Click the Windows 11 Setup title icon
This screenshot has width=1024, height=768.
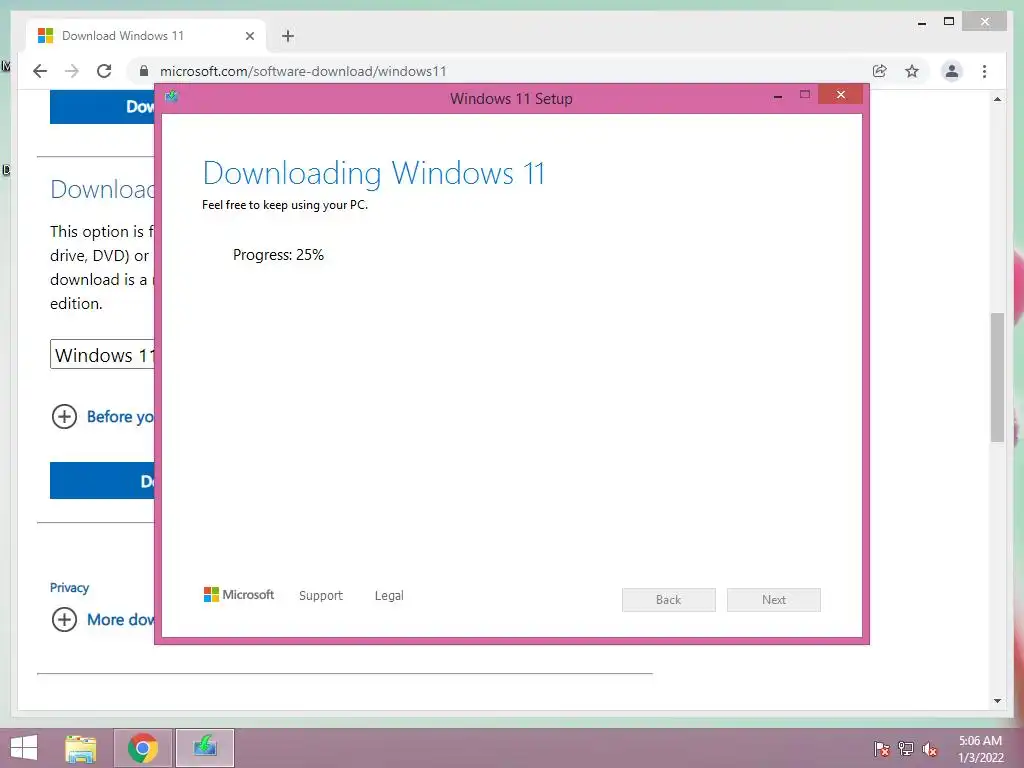[172, 97]
